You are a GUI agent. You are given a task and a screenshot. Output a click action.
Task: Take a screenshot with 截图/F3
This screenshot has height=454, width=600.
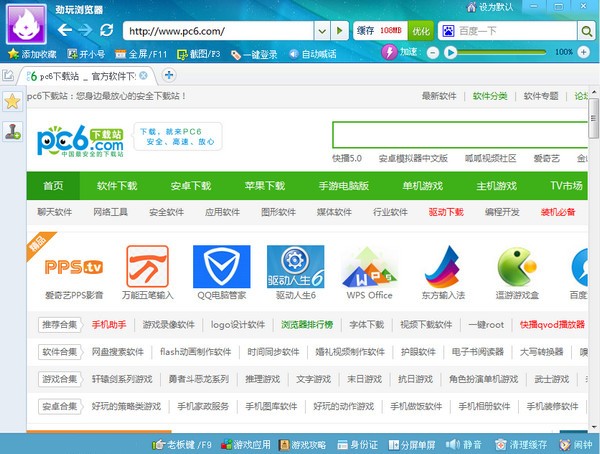tap(198, 54)
